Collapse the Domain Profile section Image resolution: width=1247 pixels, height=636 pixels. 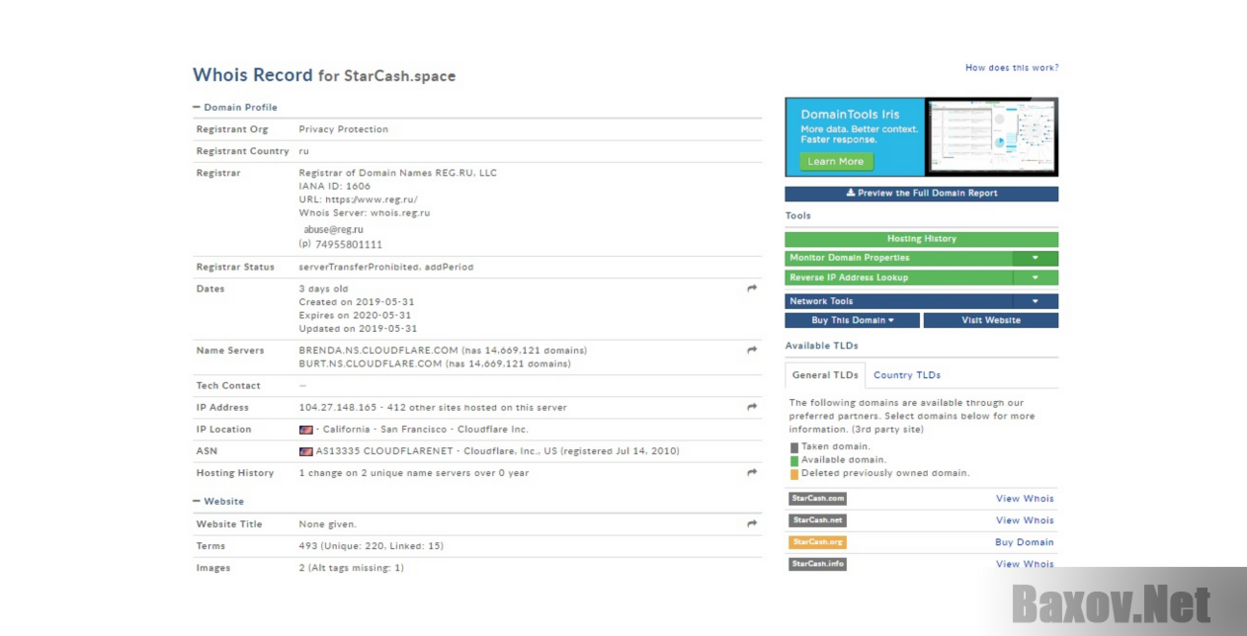click(x=235, y=107)
